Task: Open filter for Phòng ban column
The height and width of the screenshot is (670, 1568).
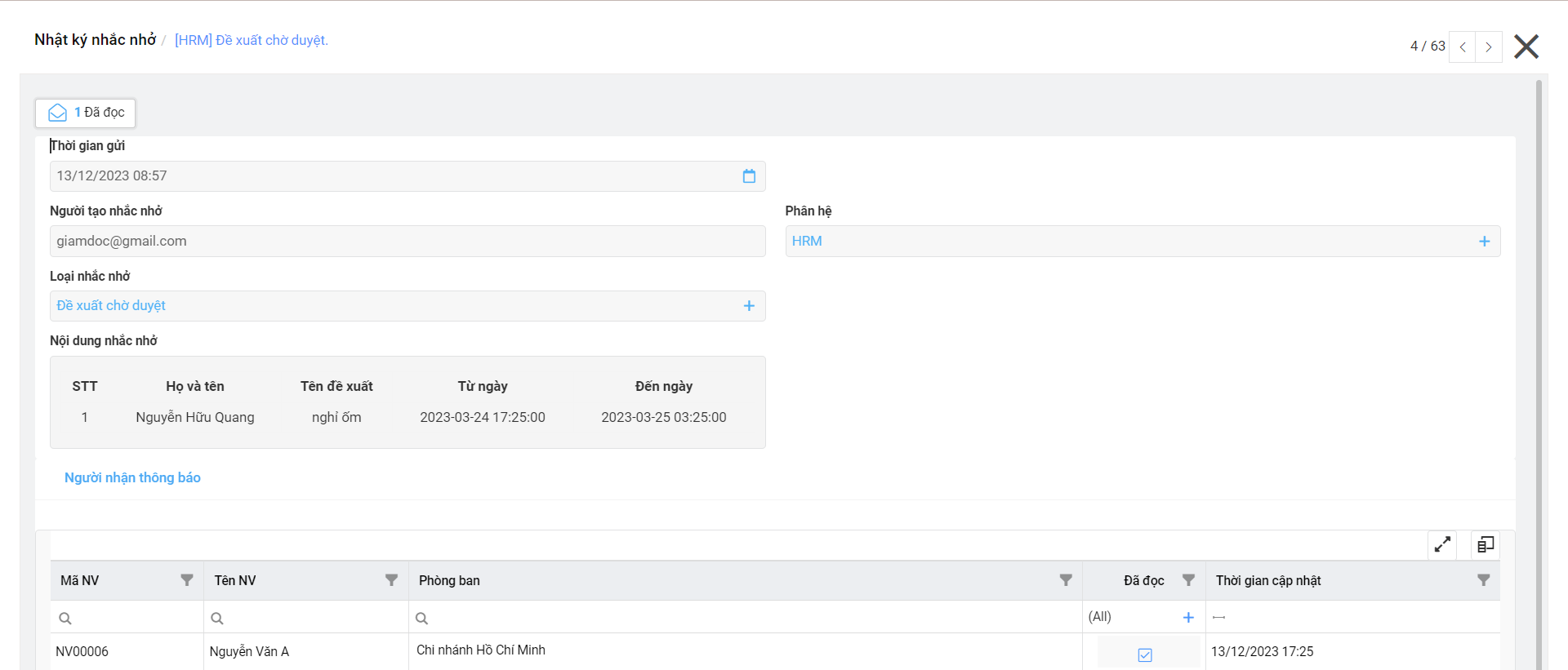Action: tap(1066, 580)
